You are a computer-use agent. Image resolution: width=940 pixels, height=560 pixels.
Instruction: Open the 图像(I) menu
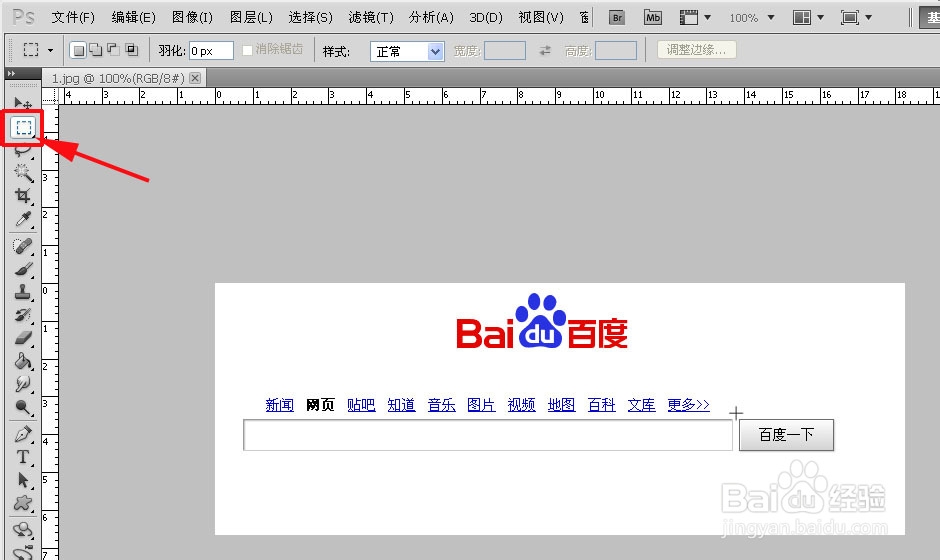192,17
